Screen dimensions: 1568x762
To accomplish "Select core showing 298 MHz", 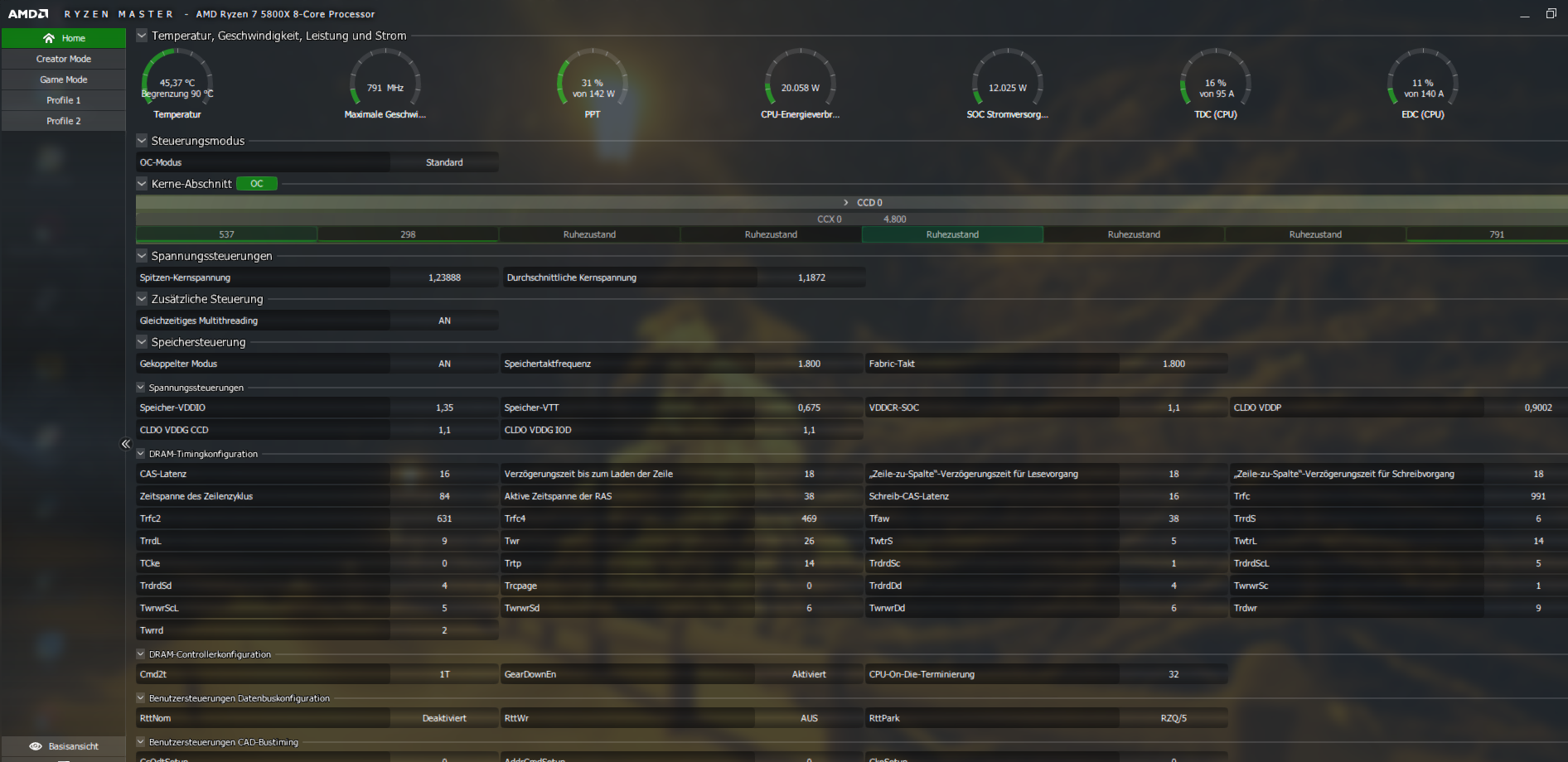I will [x=408, y=234].
